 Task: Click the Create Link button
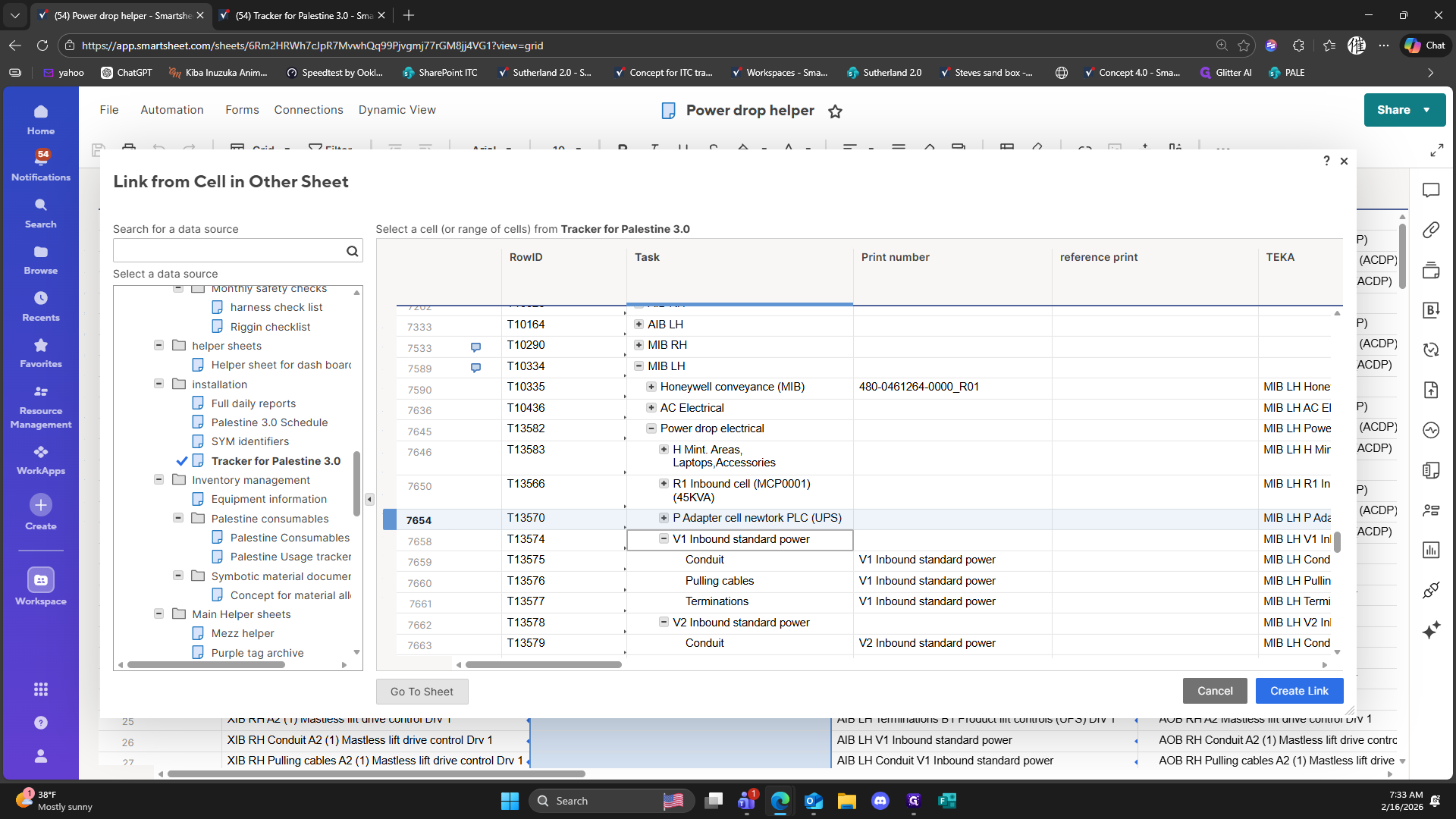1298,691
